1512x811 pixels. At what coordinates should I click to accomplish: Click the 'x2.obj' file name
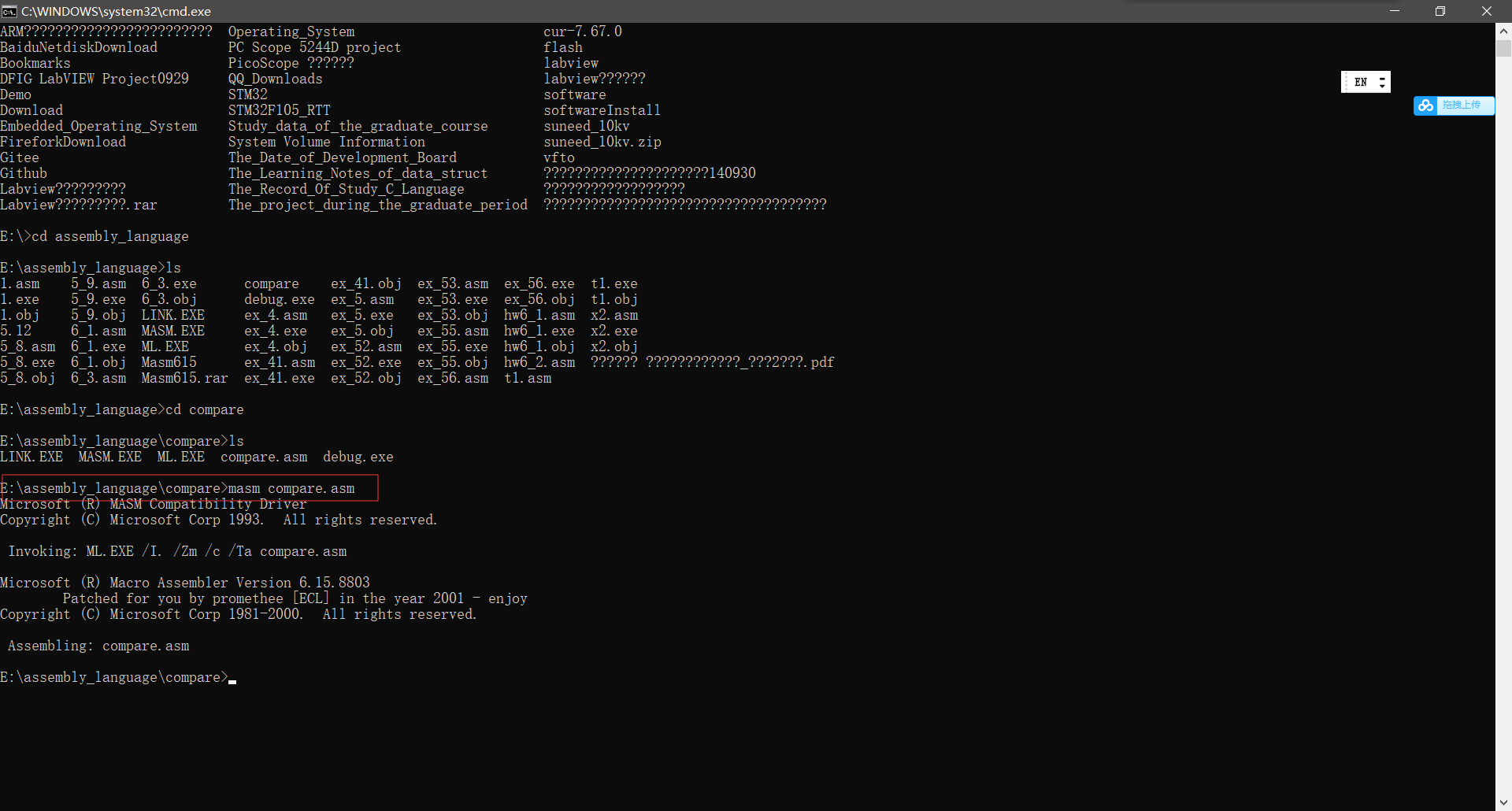tap(614, 346)
